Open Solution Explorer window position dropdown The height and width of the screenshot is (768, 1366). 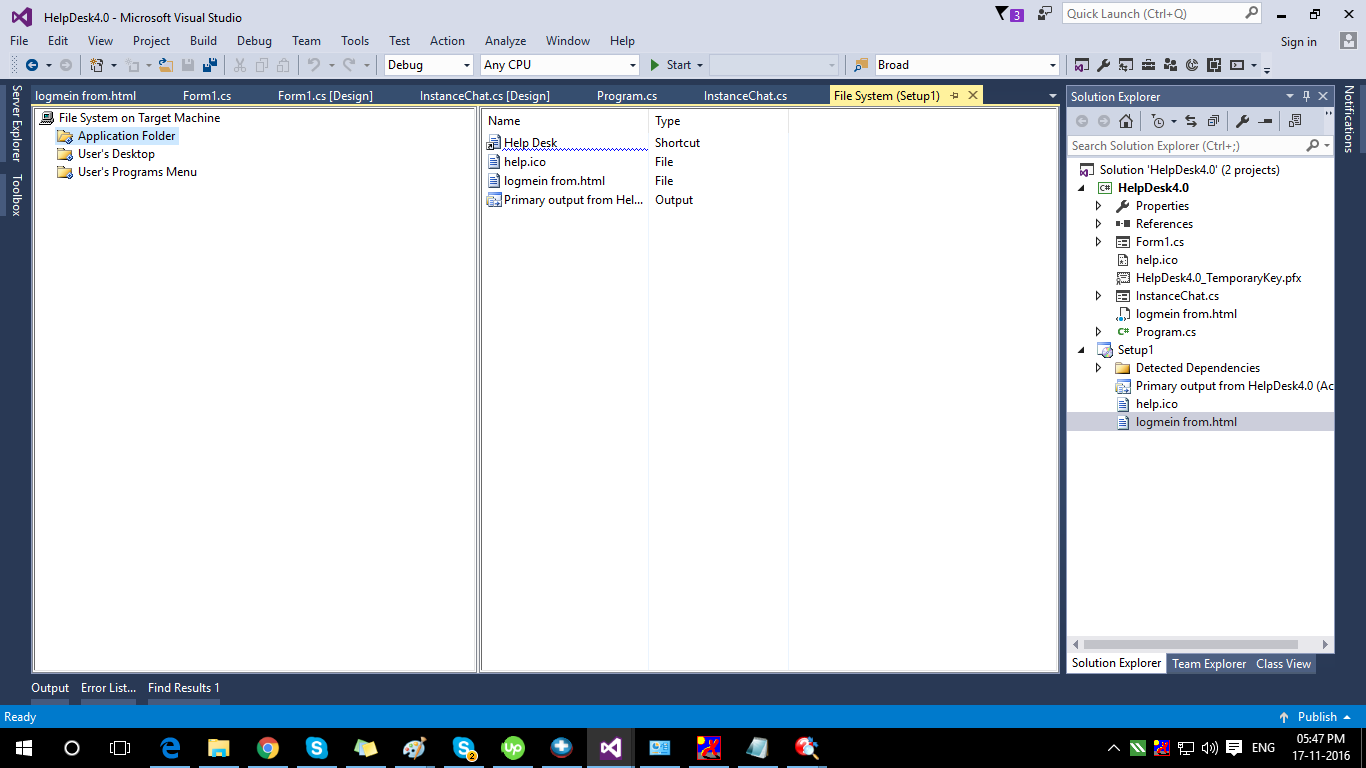(x=1289, y=97)
